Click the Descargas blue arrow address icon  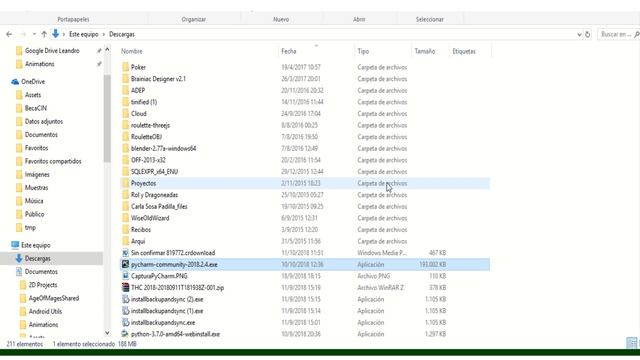56,34
